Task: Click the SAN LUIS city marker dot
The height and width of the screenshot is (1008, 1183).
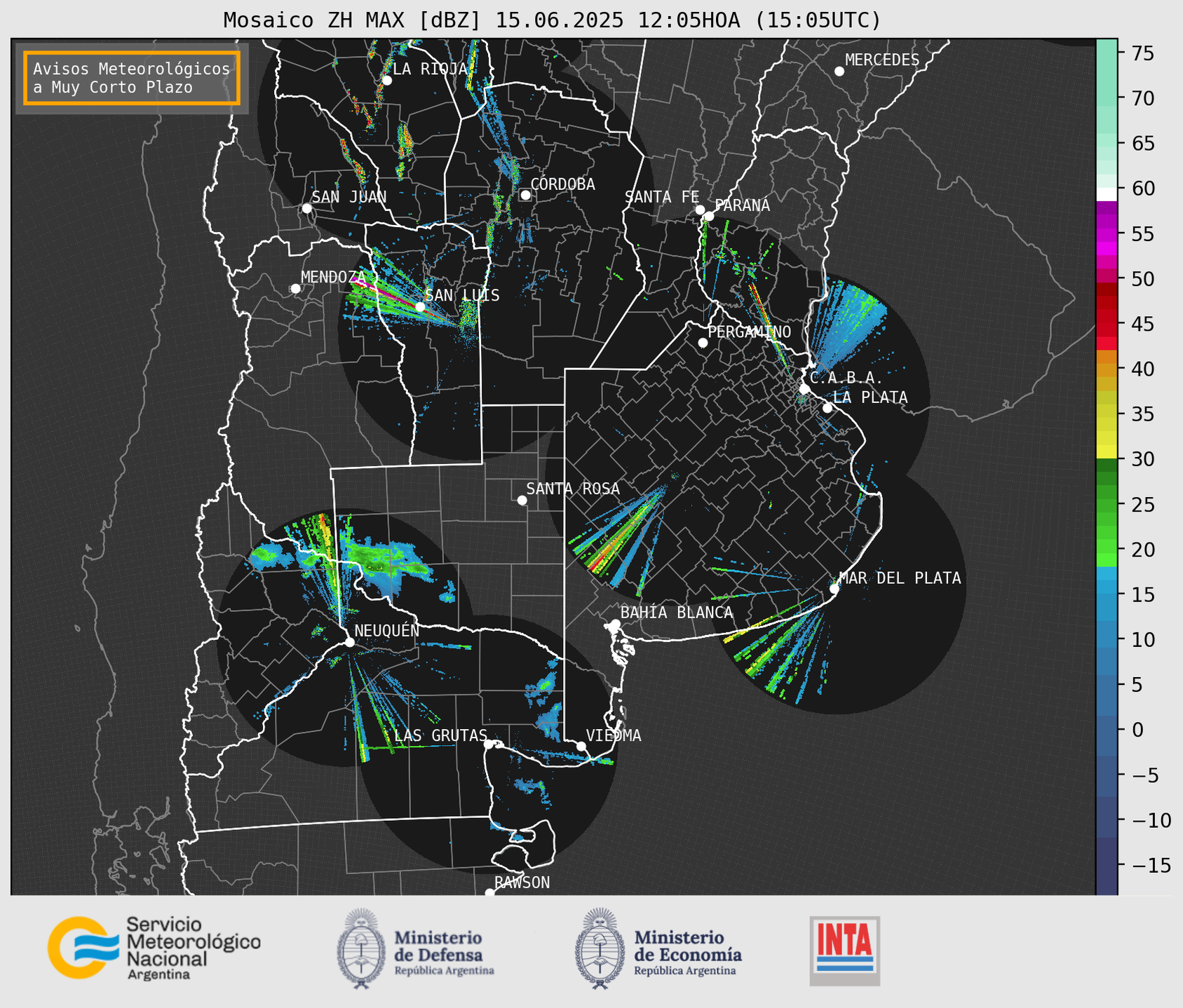Action: point(419,306)
